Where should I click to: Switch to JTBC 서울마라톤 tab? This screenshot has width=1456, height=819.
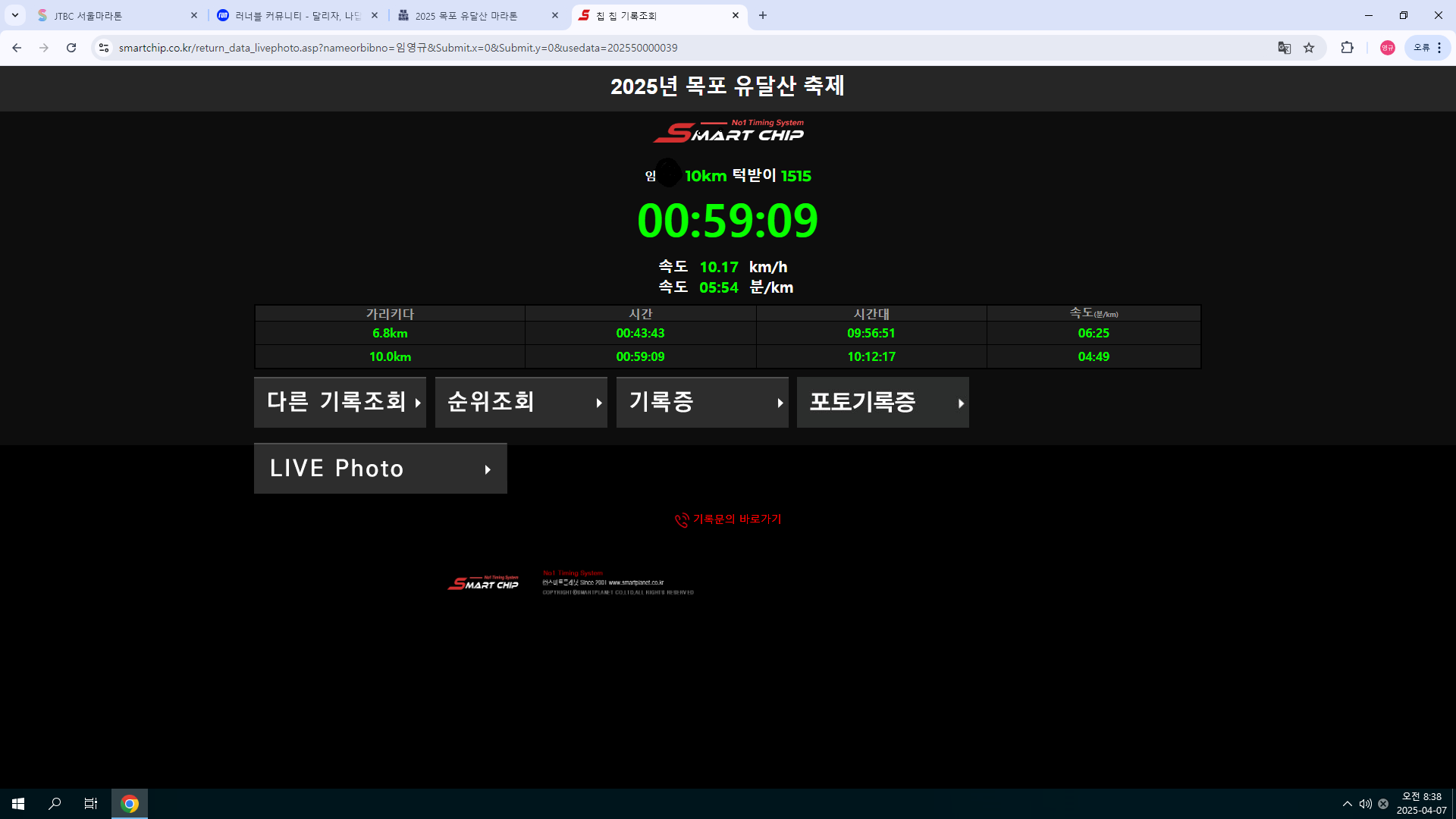[x=114, y=15]
